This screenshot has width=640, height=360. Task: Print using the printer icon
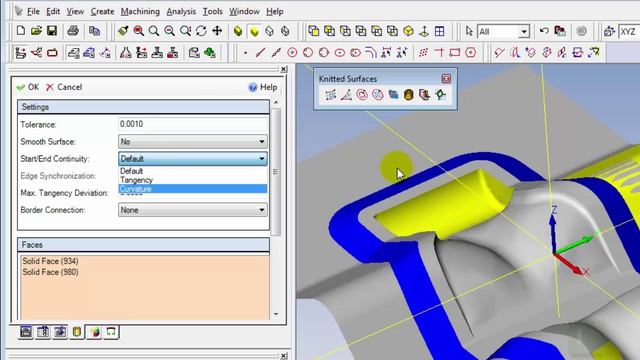coord(73,31)
